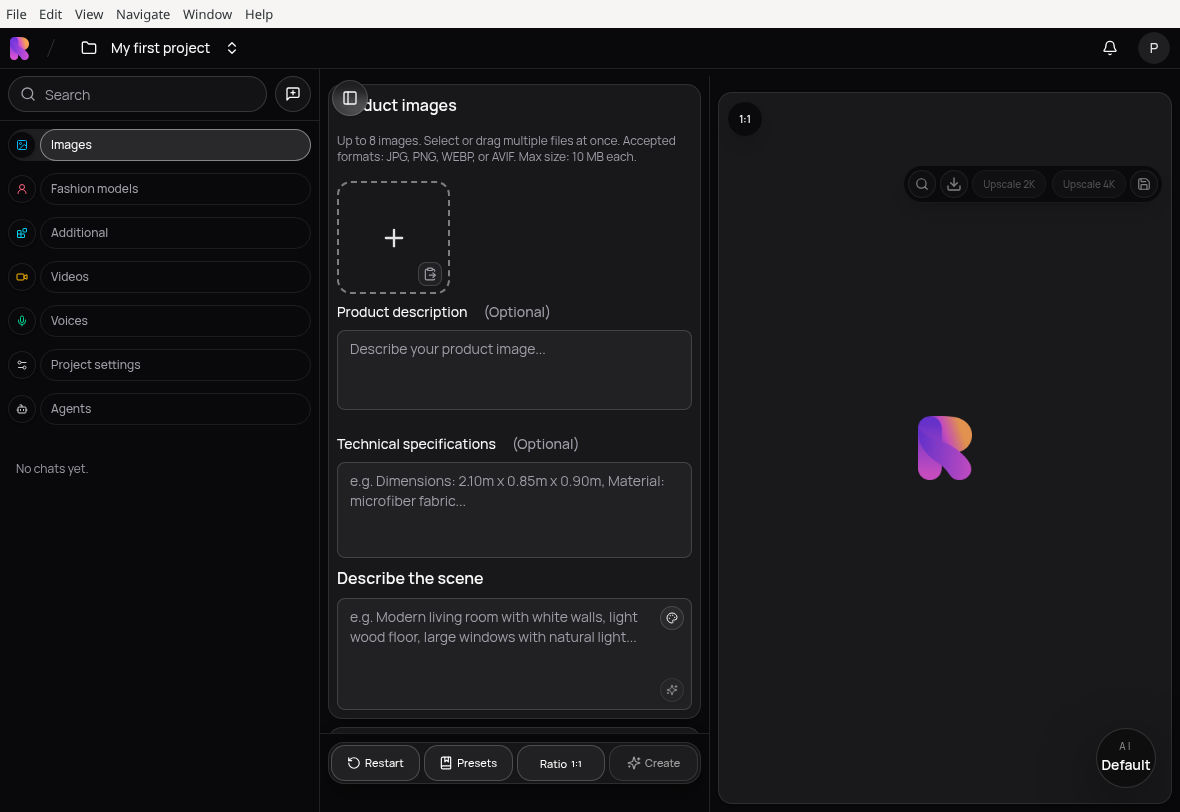Select Images in the sidebar
This screenshot has height=812, width=1180.
[175, 145]
